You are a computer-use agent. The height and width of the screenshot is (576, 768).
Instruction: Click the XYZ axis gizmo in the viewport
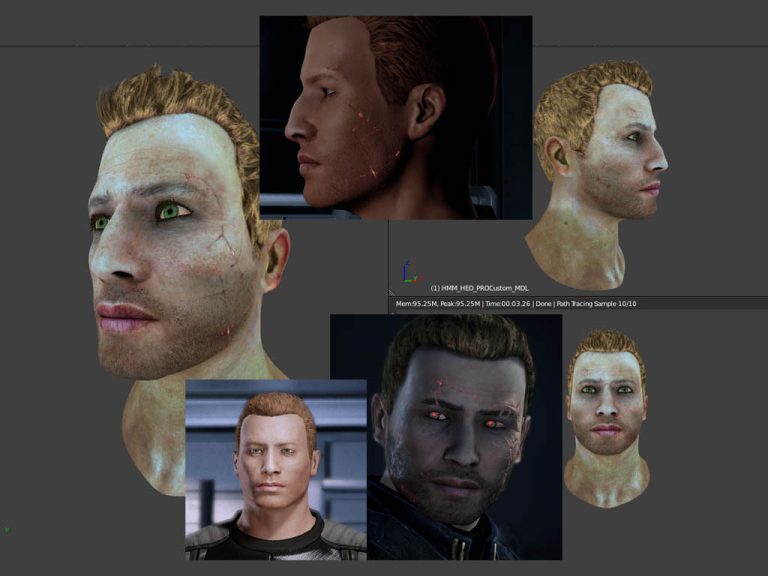pos(411,273)
